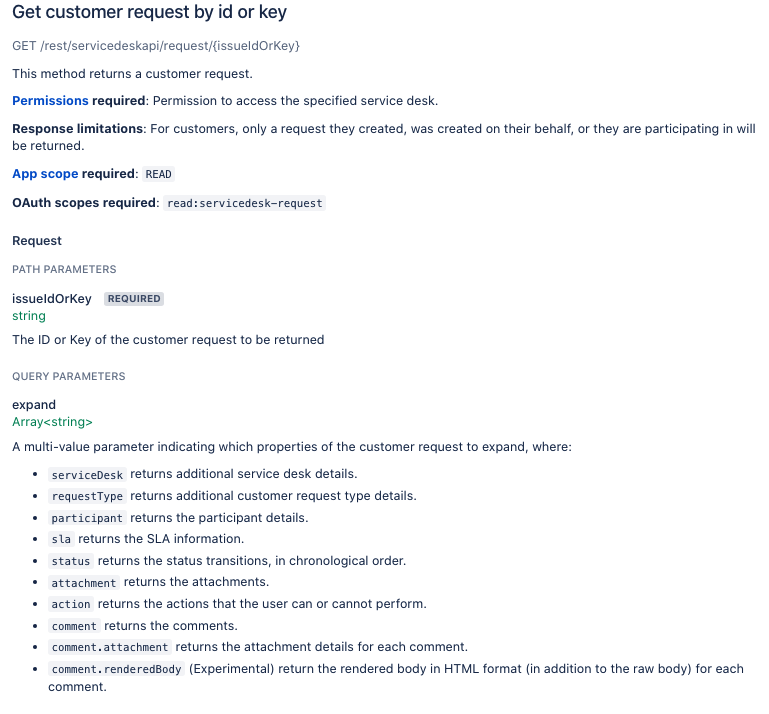Click the attachment code value

84,582
